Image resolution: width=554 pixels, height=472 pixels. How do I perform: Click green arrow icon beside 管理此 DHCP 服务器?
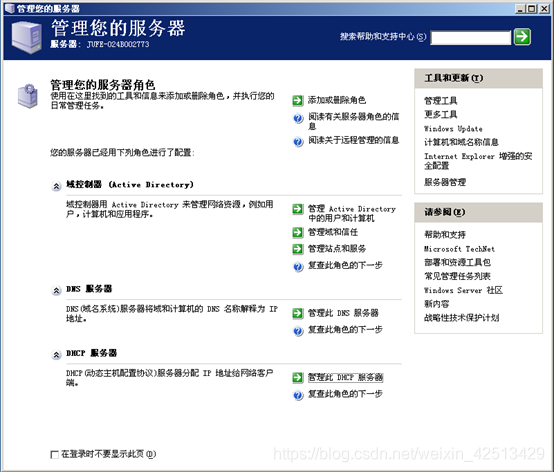(298, 378)
